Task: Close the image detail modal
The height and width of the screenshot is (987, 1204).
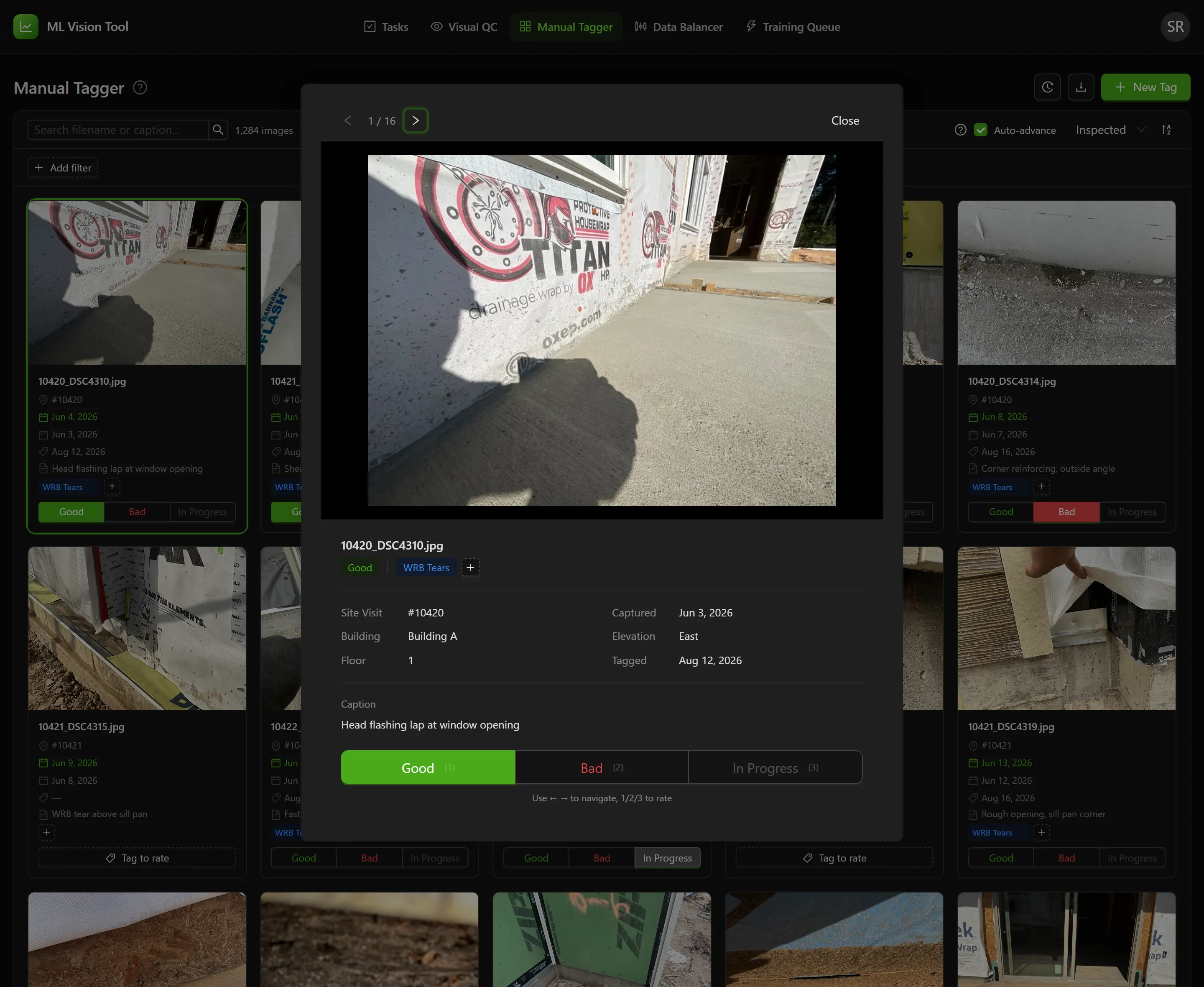Action: [x=845, y=120]
